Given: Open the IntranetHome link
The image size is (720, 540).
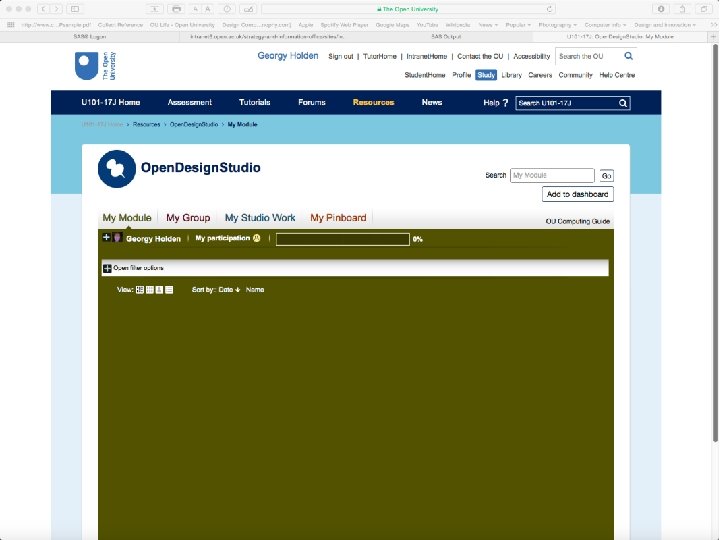Looking at the screenshot, I should 427,56.
